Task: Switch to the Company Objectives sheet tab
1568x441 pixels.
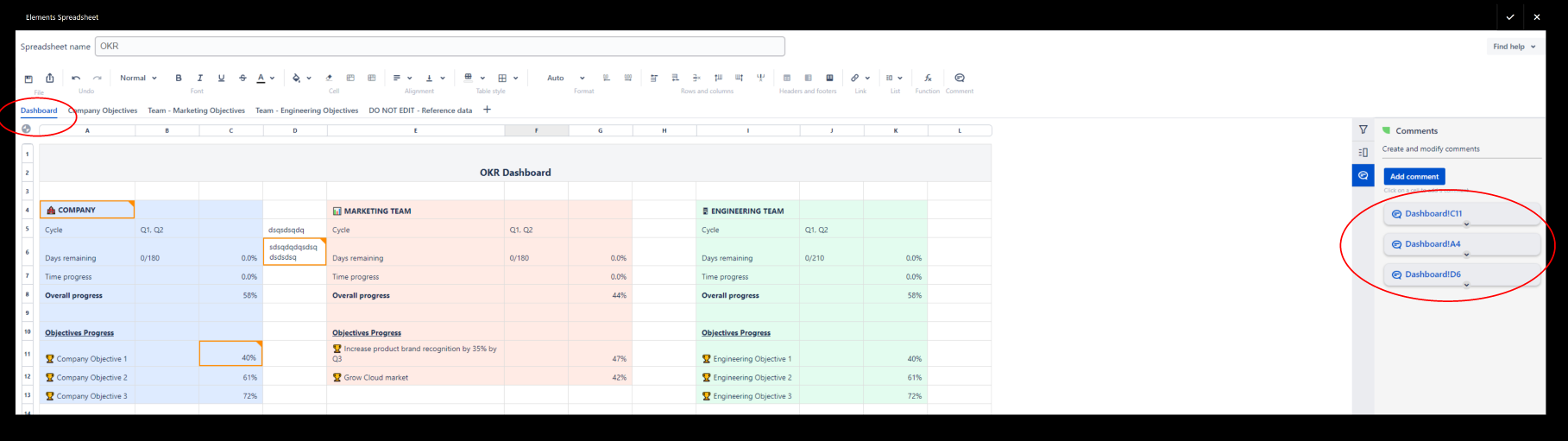Action: (103, 110)
